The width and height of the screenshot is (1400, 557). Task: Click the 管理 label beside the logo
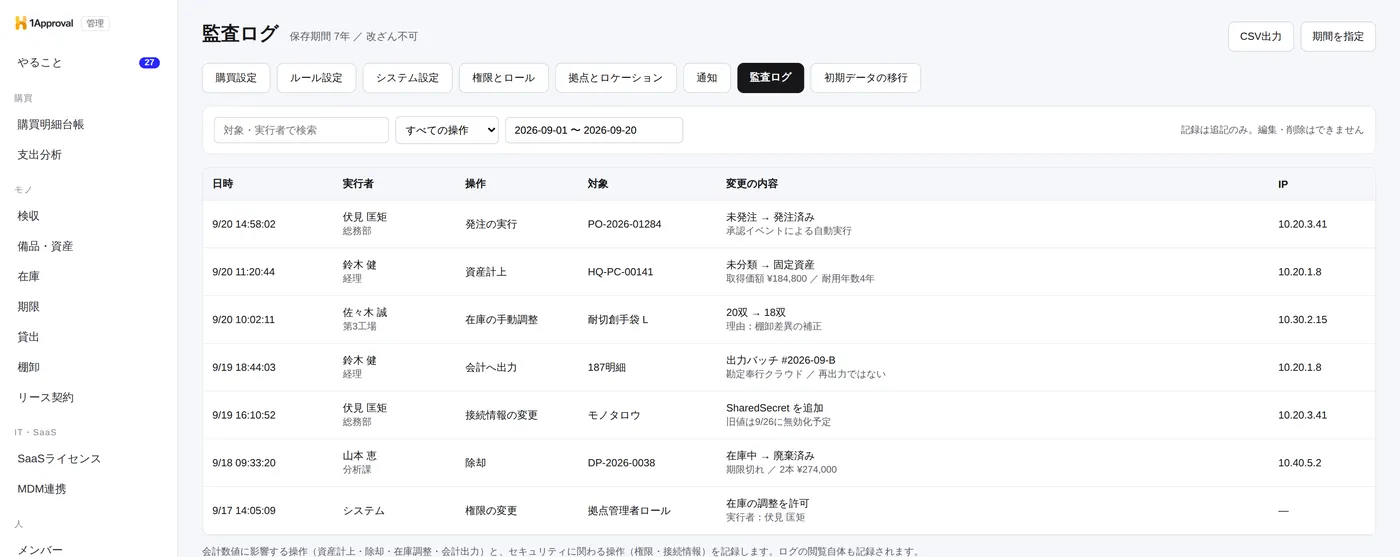pos(95,23)
